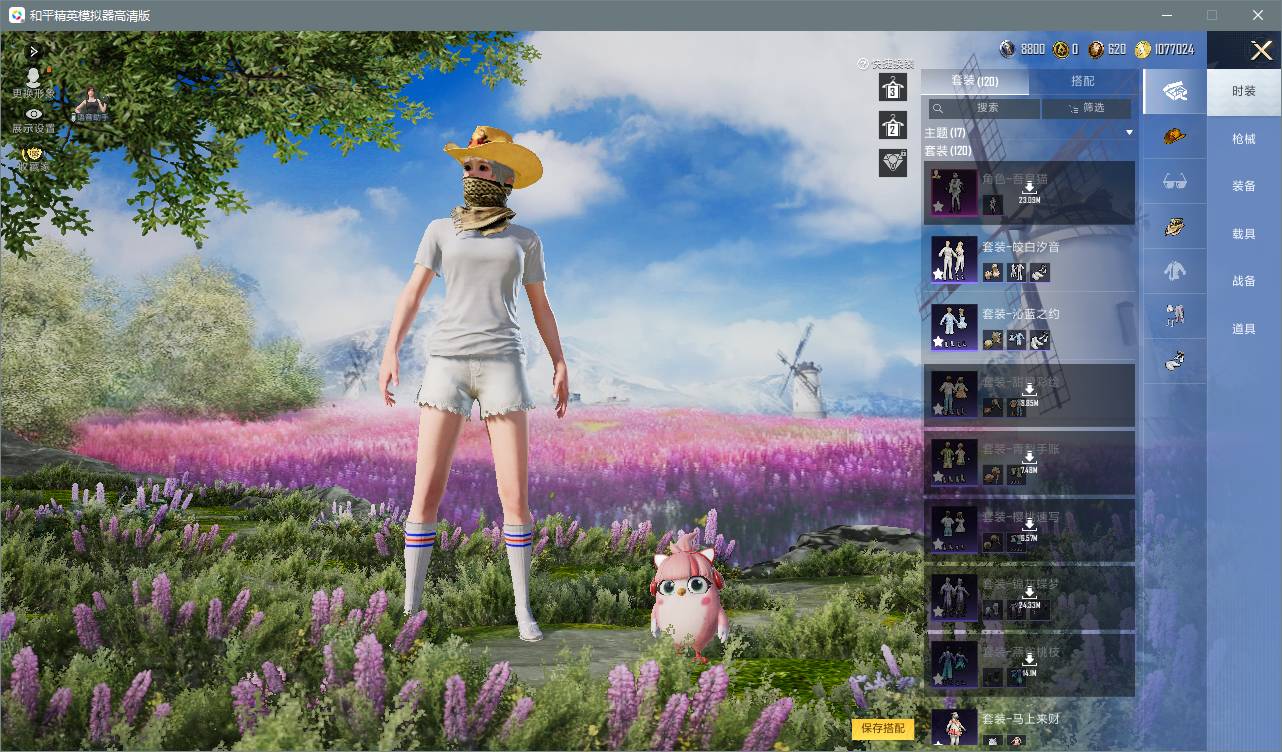Open the 收藏家 collector badge icon

click(33, 154)
